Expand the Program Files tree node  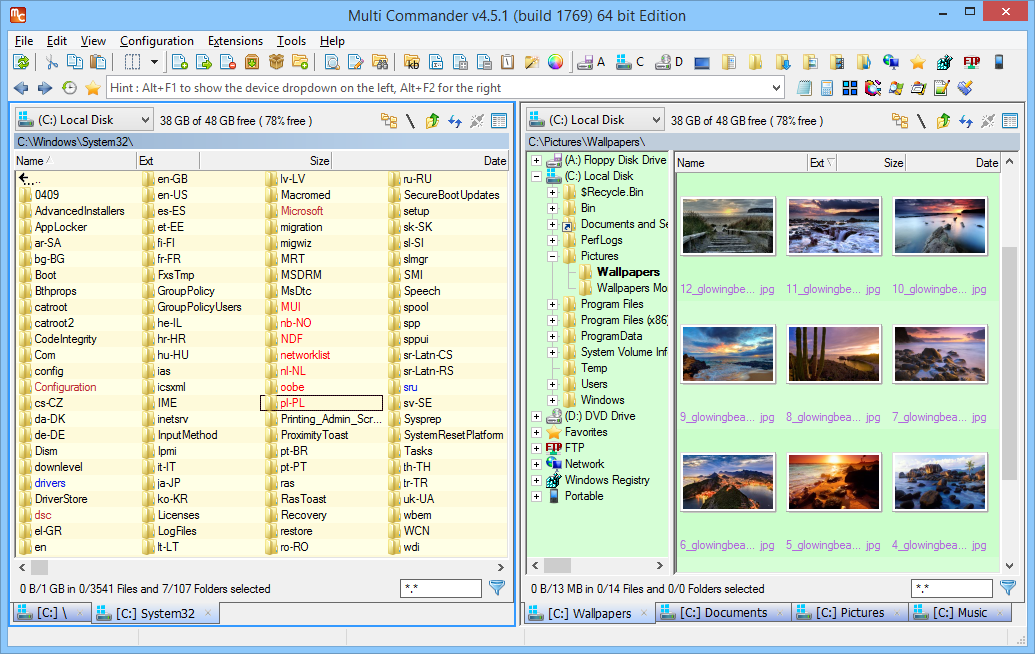coord(552,304)
